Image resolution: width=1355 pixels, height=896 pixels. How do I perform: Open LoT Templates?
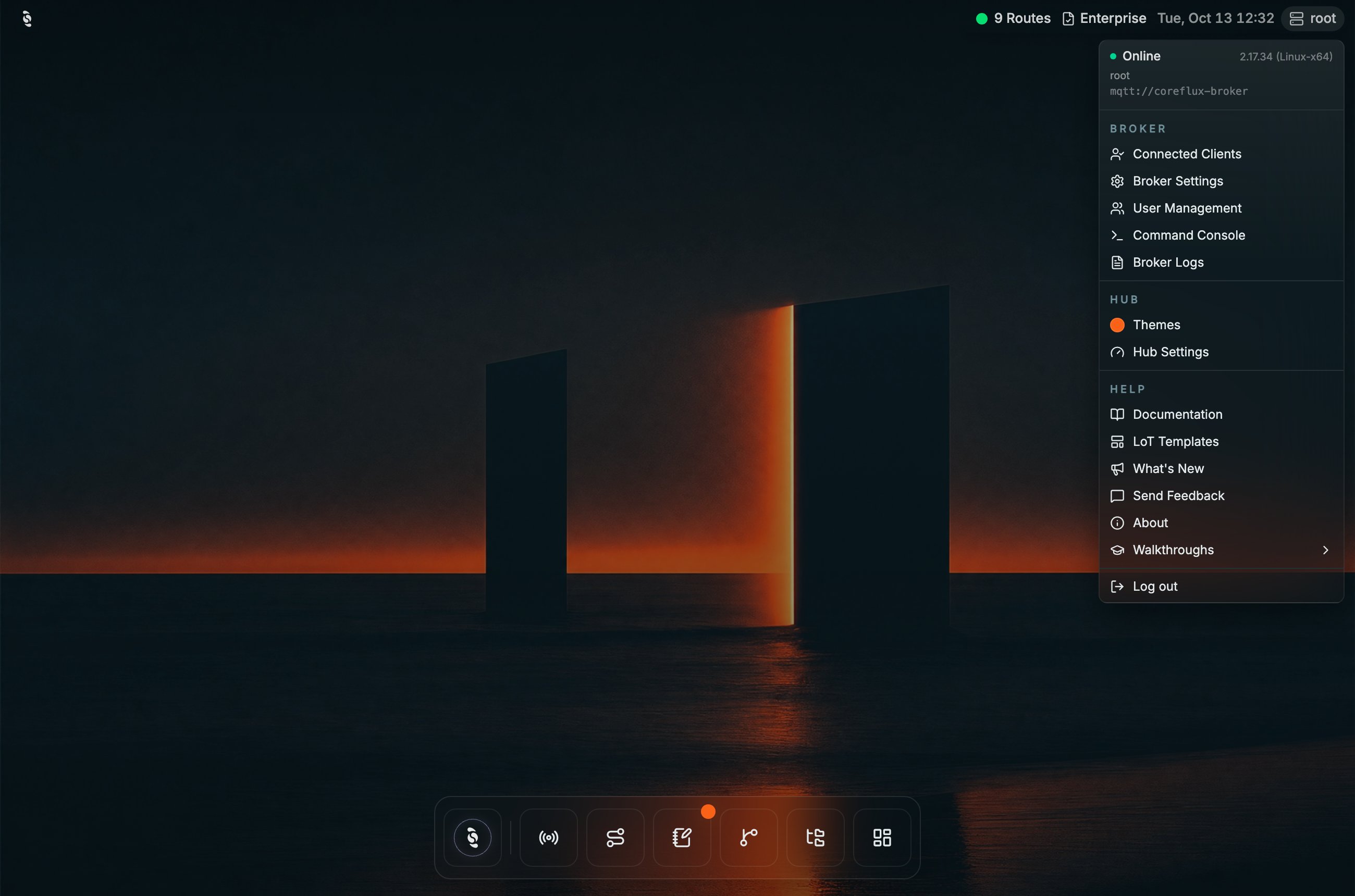[1221, 441]
